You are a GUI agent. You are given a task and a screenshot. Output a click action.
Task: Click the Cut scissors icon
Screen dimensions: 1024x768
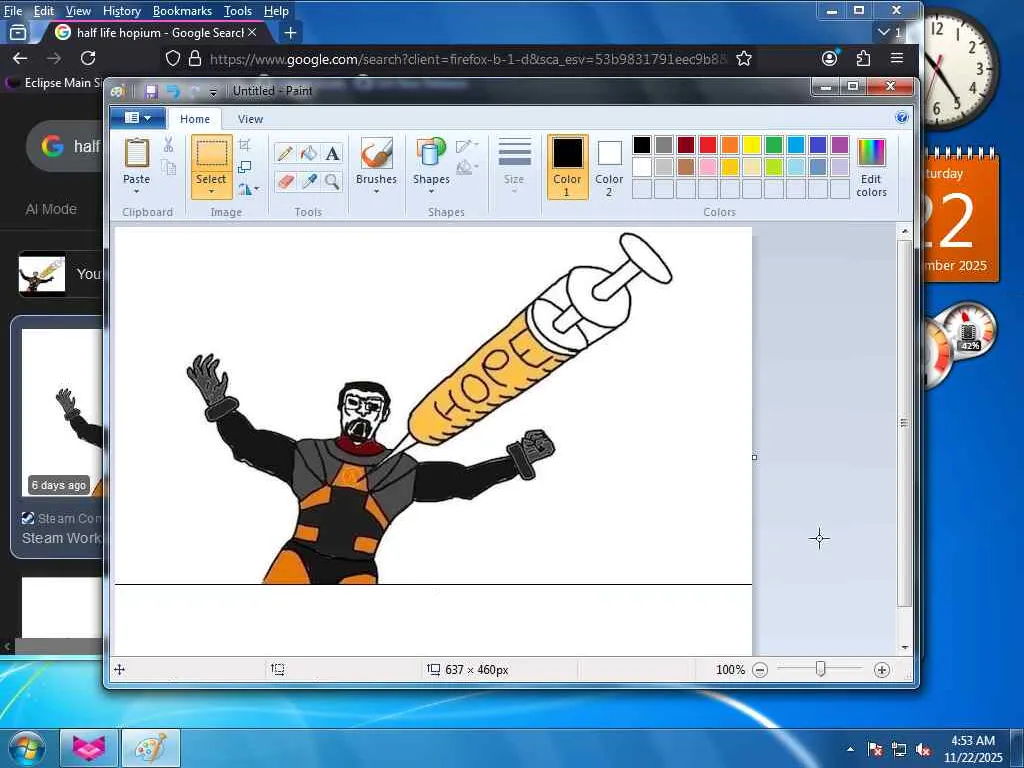click(168, 144)
